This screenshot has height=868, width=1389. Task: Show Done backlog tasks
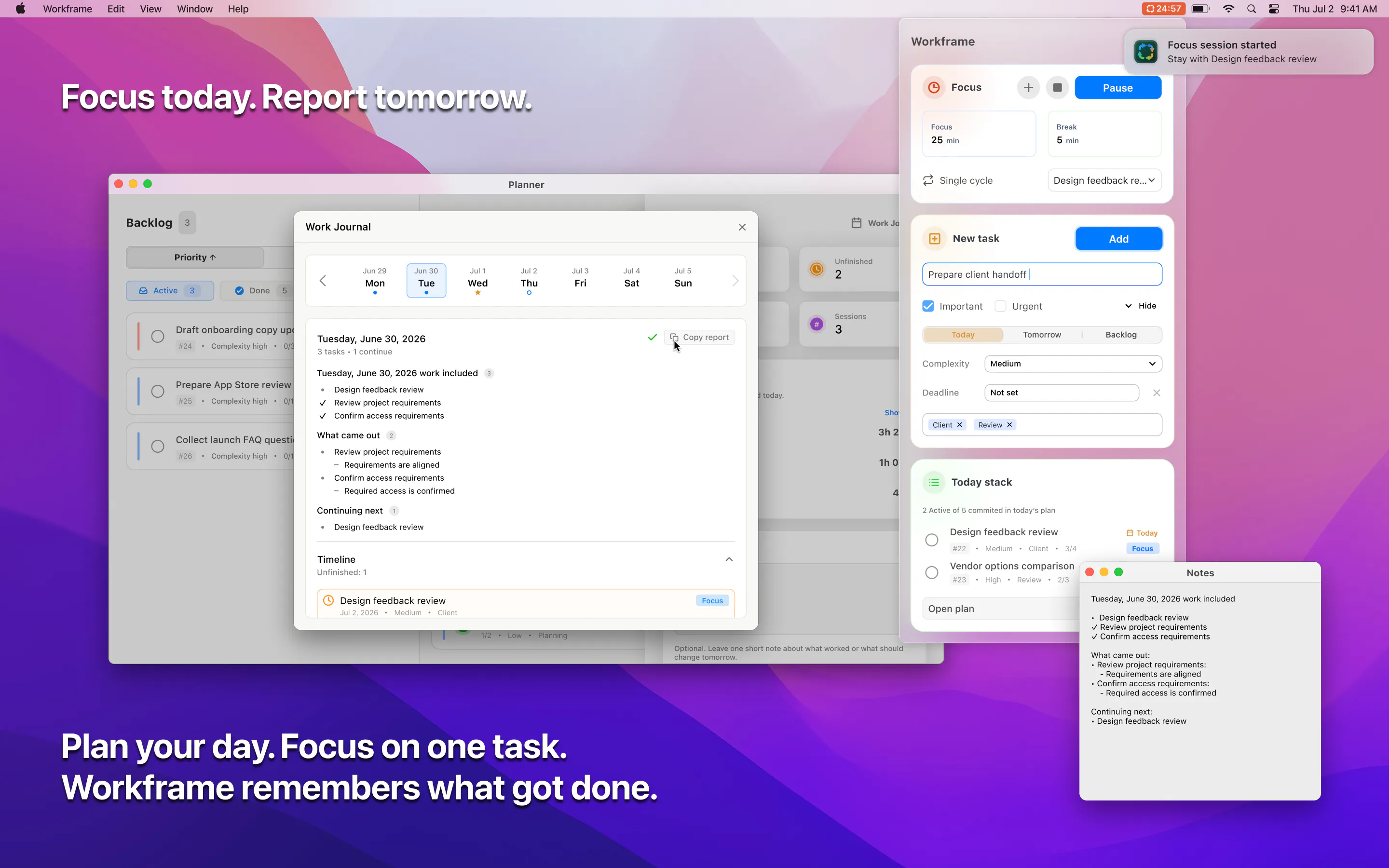[263, 291]
